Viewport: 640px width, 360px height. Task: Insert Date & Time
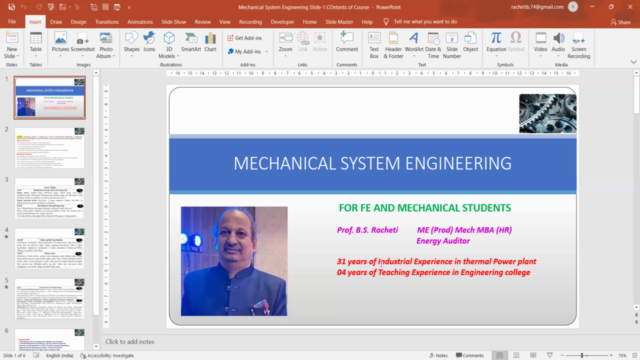[433, 45]
